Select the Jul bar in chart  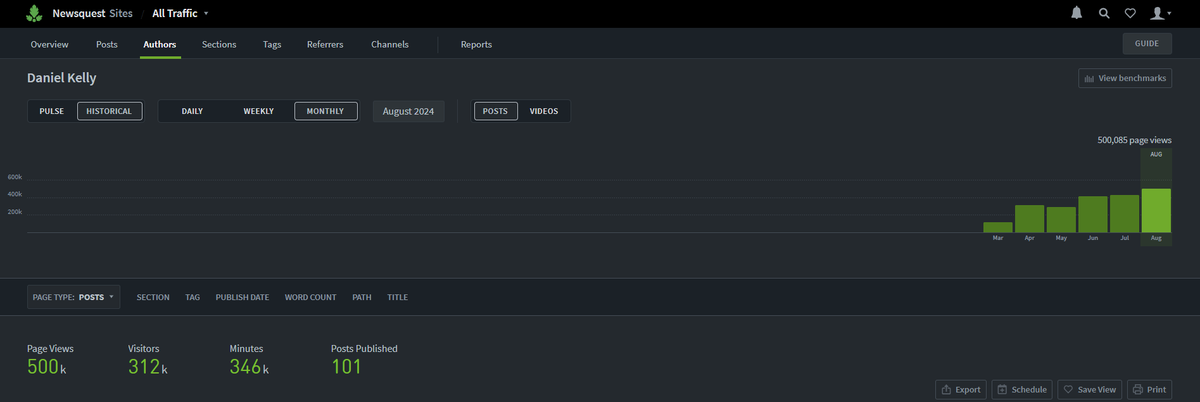[1124, 214]
